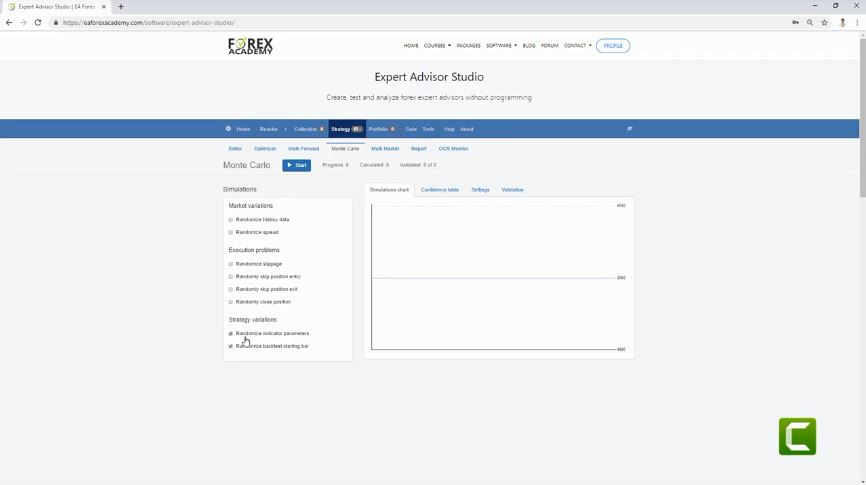This screenshot has width=866, height=485.
Task: Bookmark this page with the star icon
Action: (x=824, y=22)
